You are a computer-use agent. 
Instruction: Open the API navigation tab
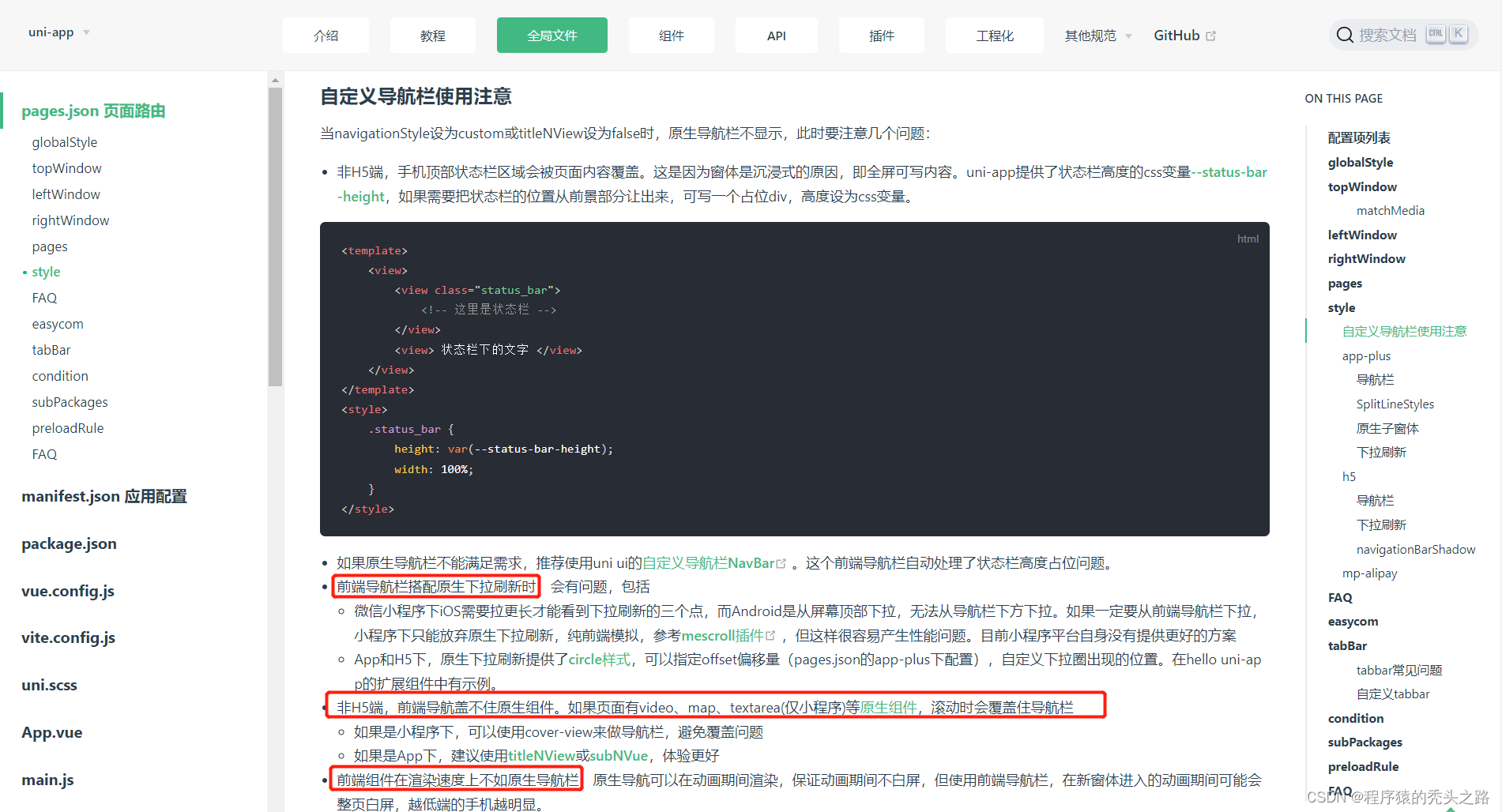(776, 35)
